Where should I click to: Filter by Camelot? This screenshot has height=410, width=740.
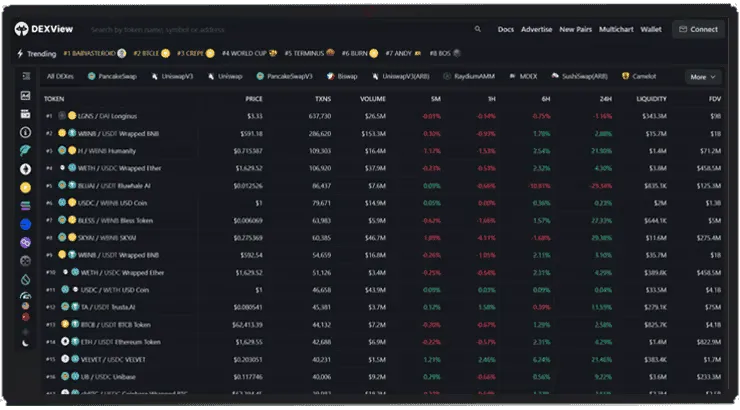tap(639, 76)
